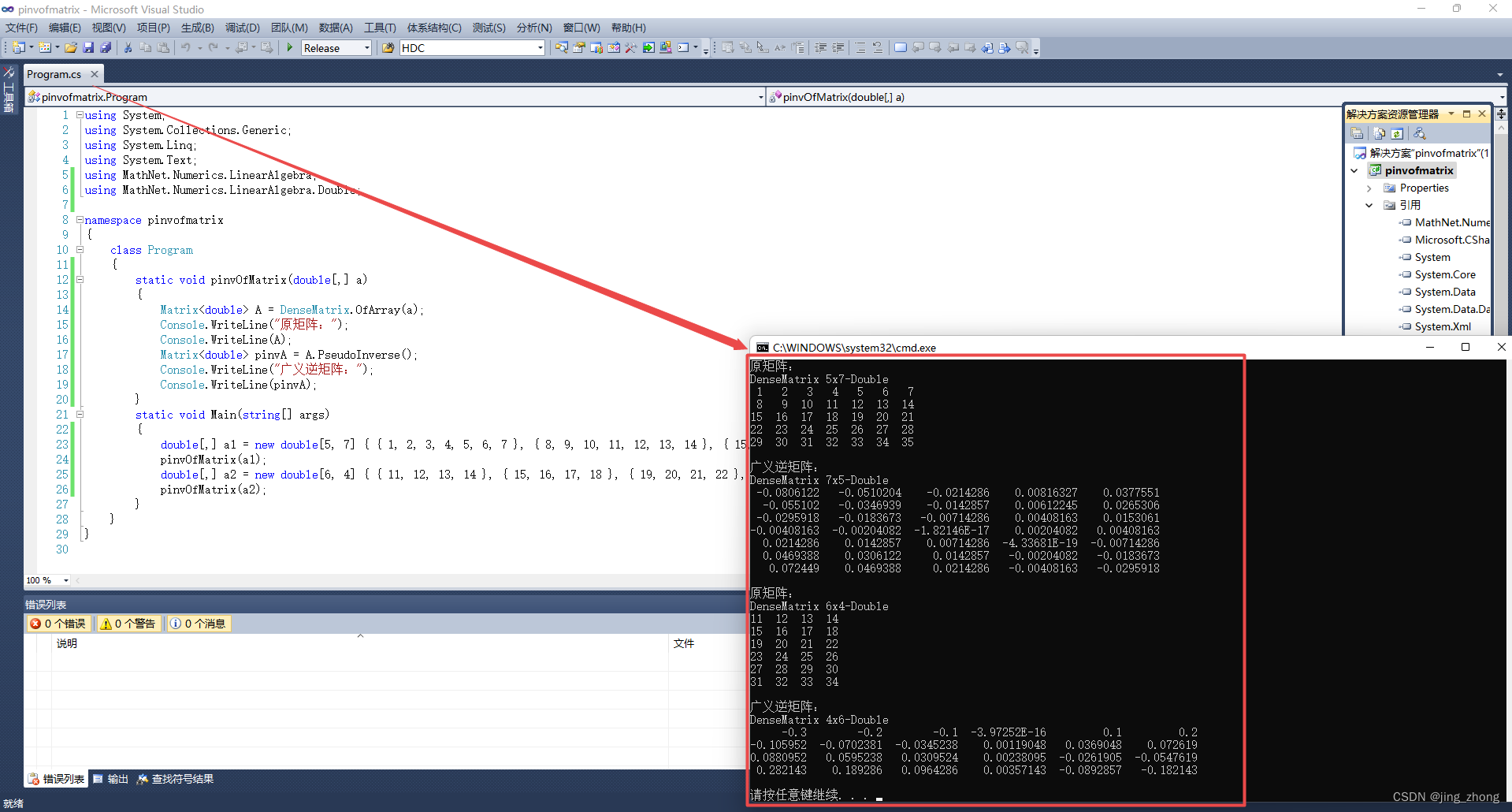Click the Uncomment Selection toolbar icon

tap(878, 48)
